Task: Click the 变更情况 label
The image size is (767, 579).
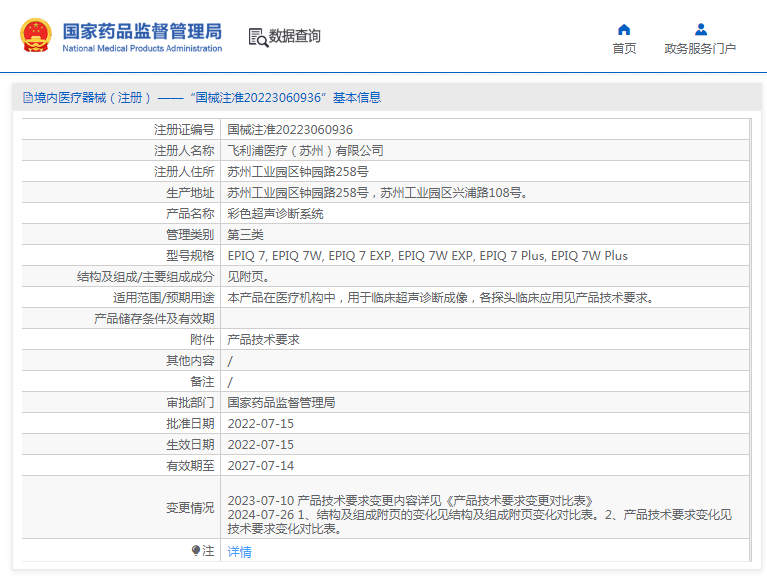Action: (190, 508)
